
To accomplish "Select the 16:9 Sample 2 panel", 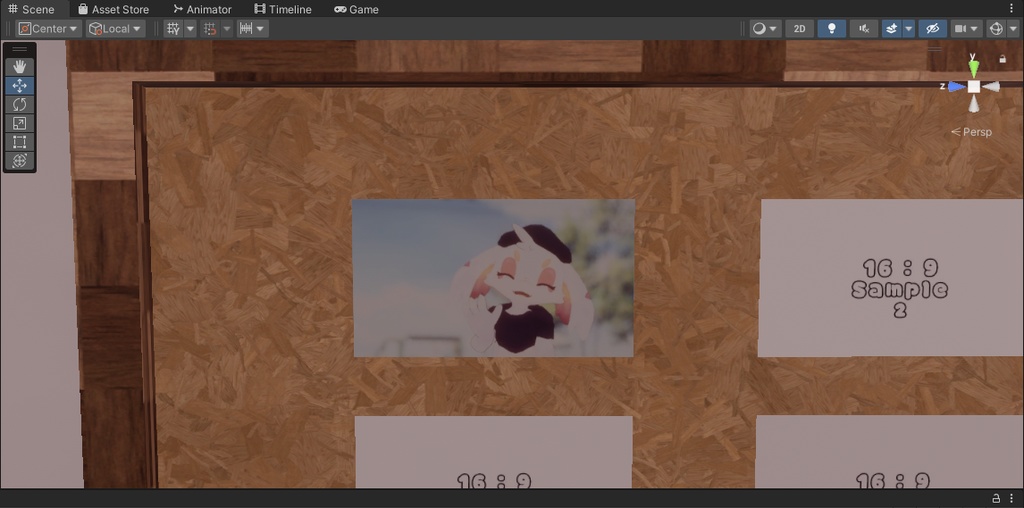I will coord(891,278).
